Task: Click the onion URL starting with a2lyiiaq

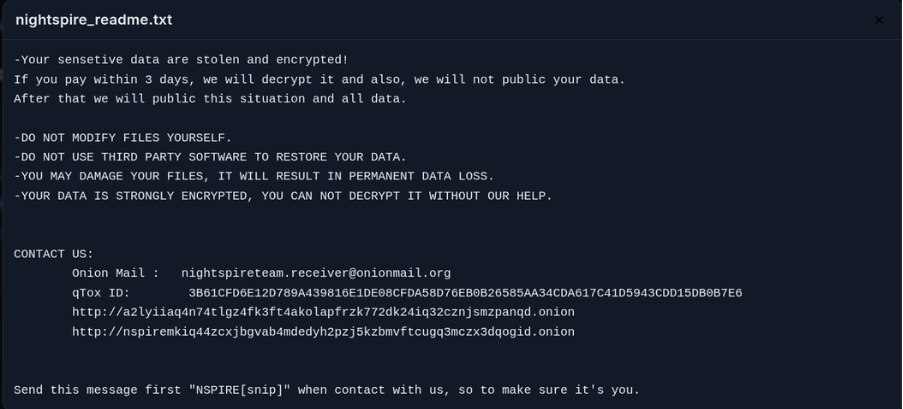Action: click(x=323, y=312)
